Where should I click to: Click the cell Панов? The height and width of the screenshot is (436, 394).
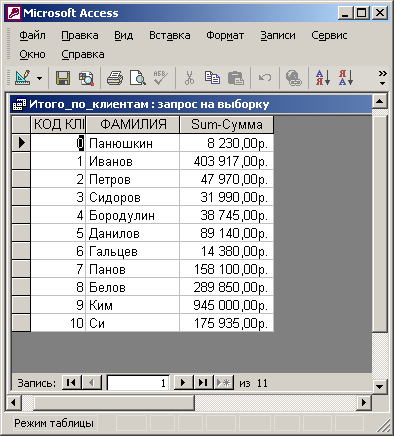pyautogui.click(x=133, y=269)
